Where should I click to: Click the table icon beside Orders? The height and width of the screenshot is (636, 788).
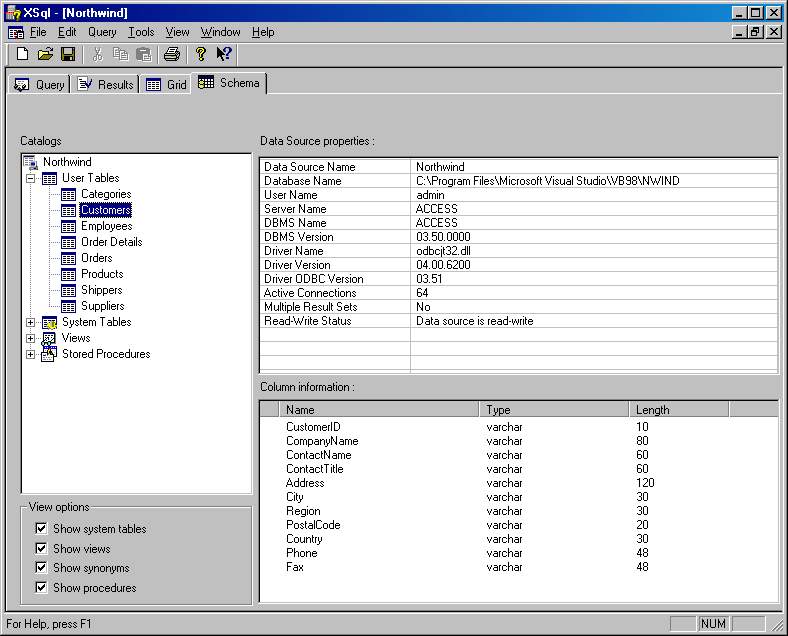(x=68, y=259)
